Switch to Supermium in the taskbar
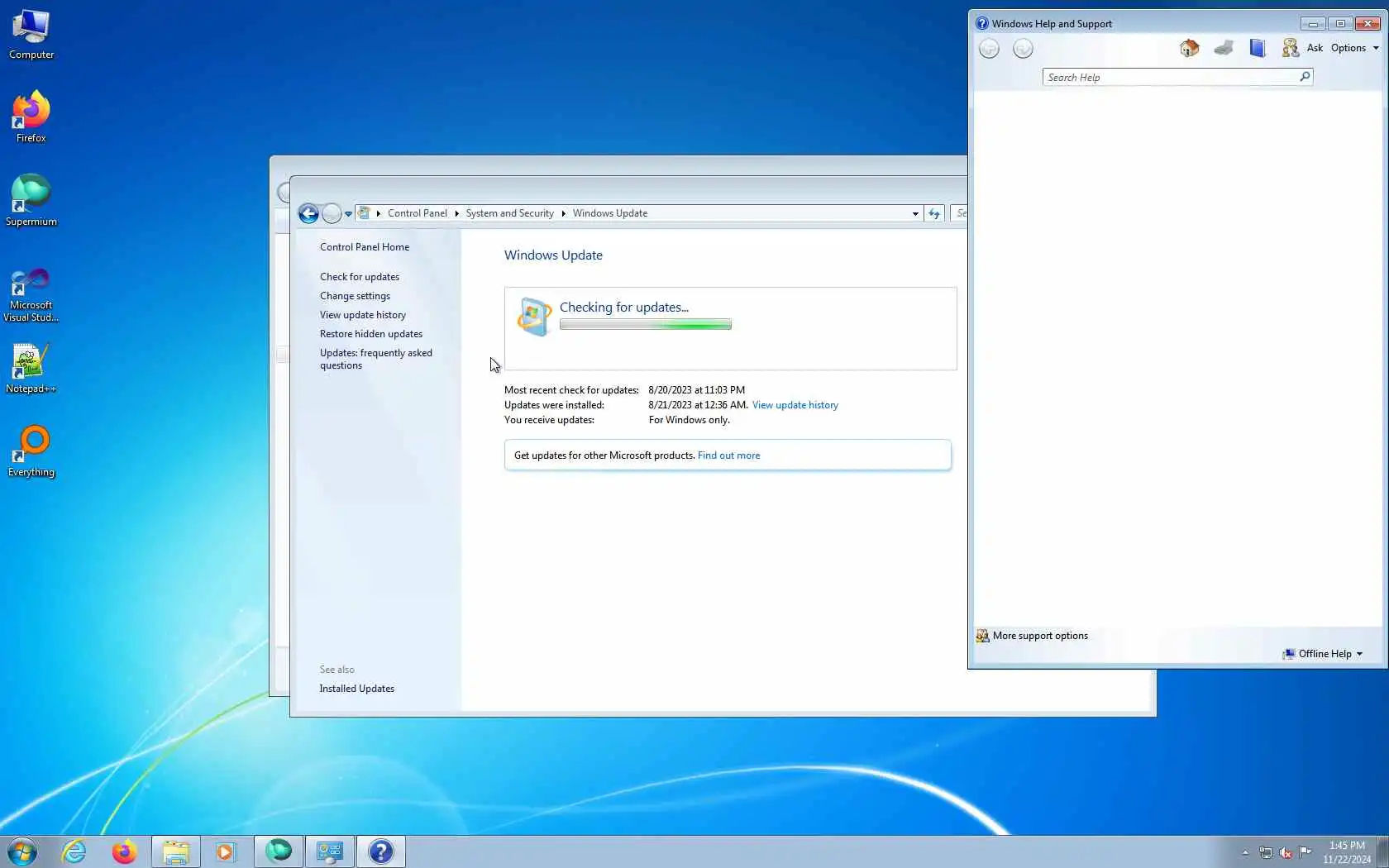The width and height of the screenshot is (1389, 868). click(x=279, y=851)
